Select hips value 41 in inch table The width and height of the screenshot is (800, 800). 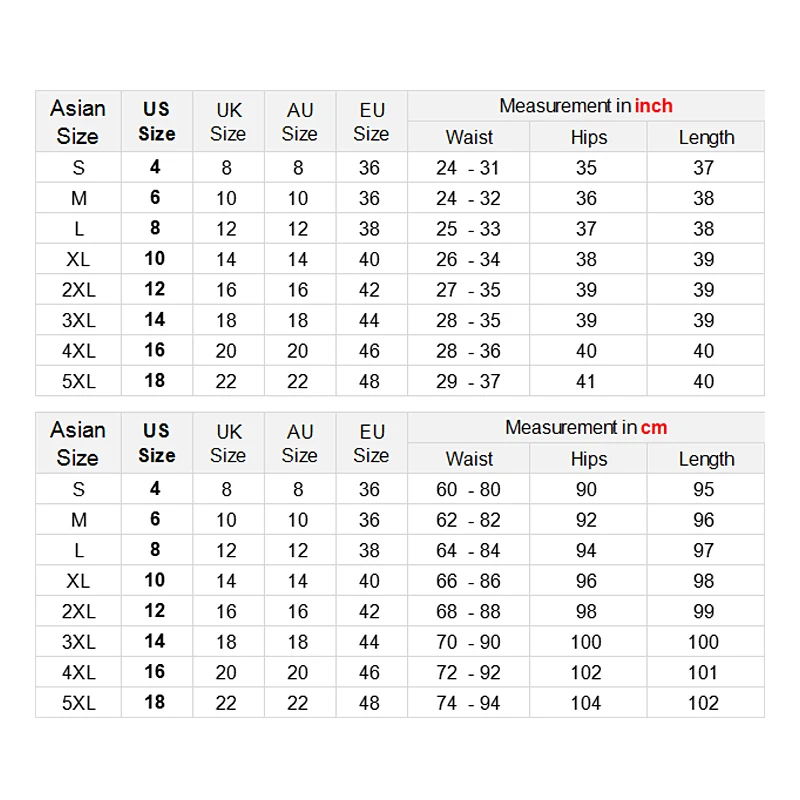coord(587,381)
